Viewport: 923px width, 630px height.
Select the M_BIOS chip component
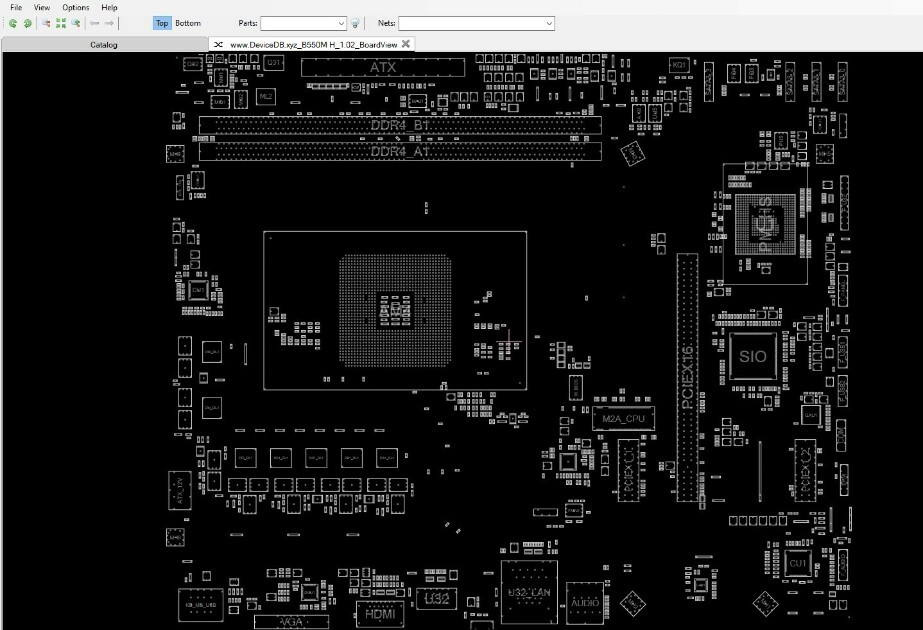coord(576,388)
